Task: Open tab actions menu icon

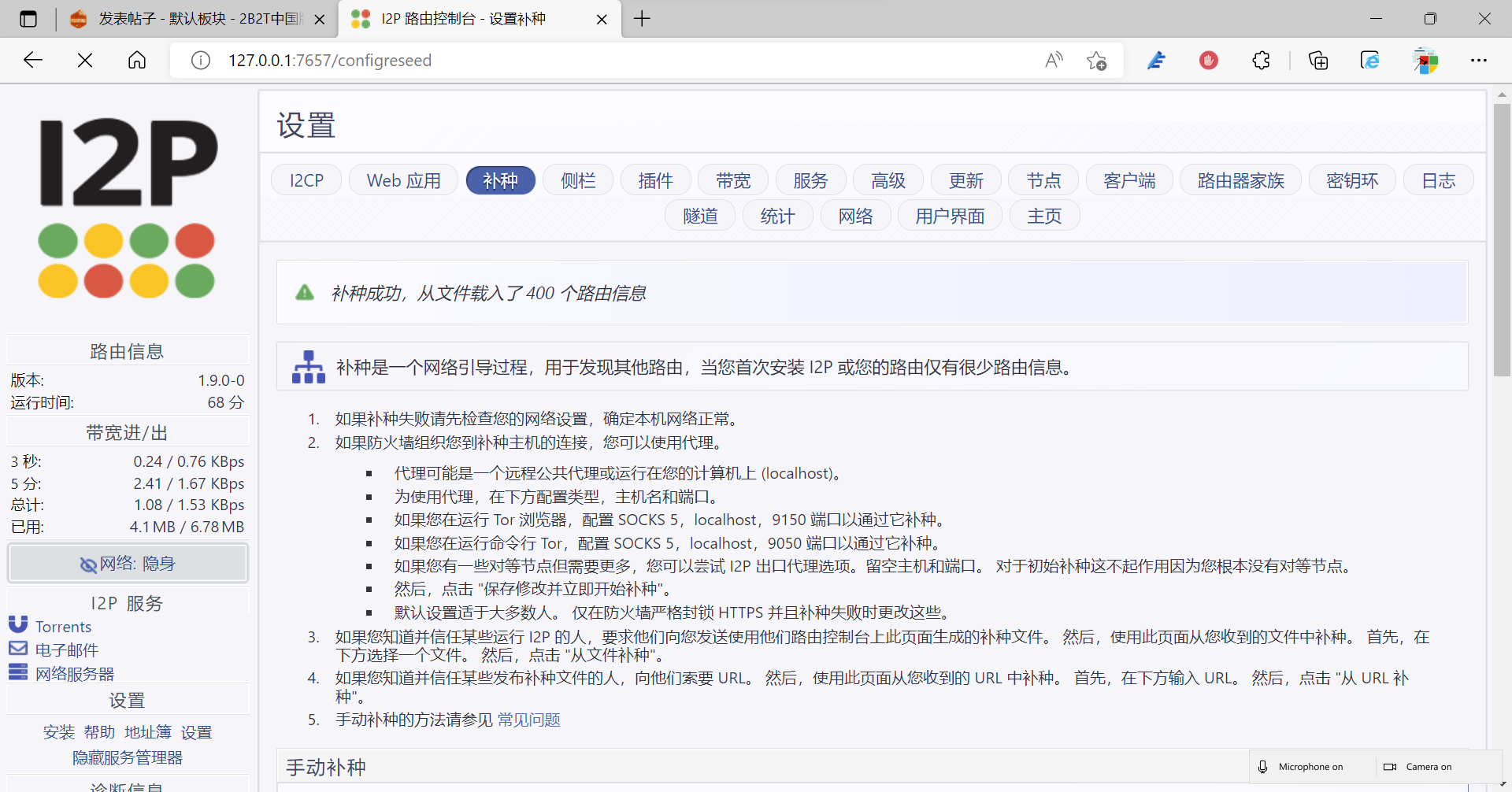Action: point(28,19)
